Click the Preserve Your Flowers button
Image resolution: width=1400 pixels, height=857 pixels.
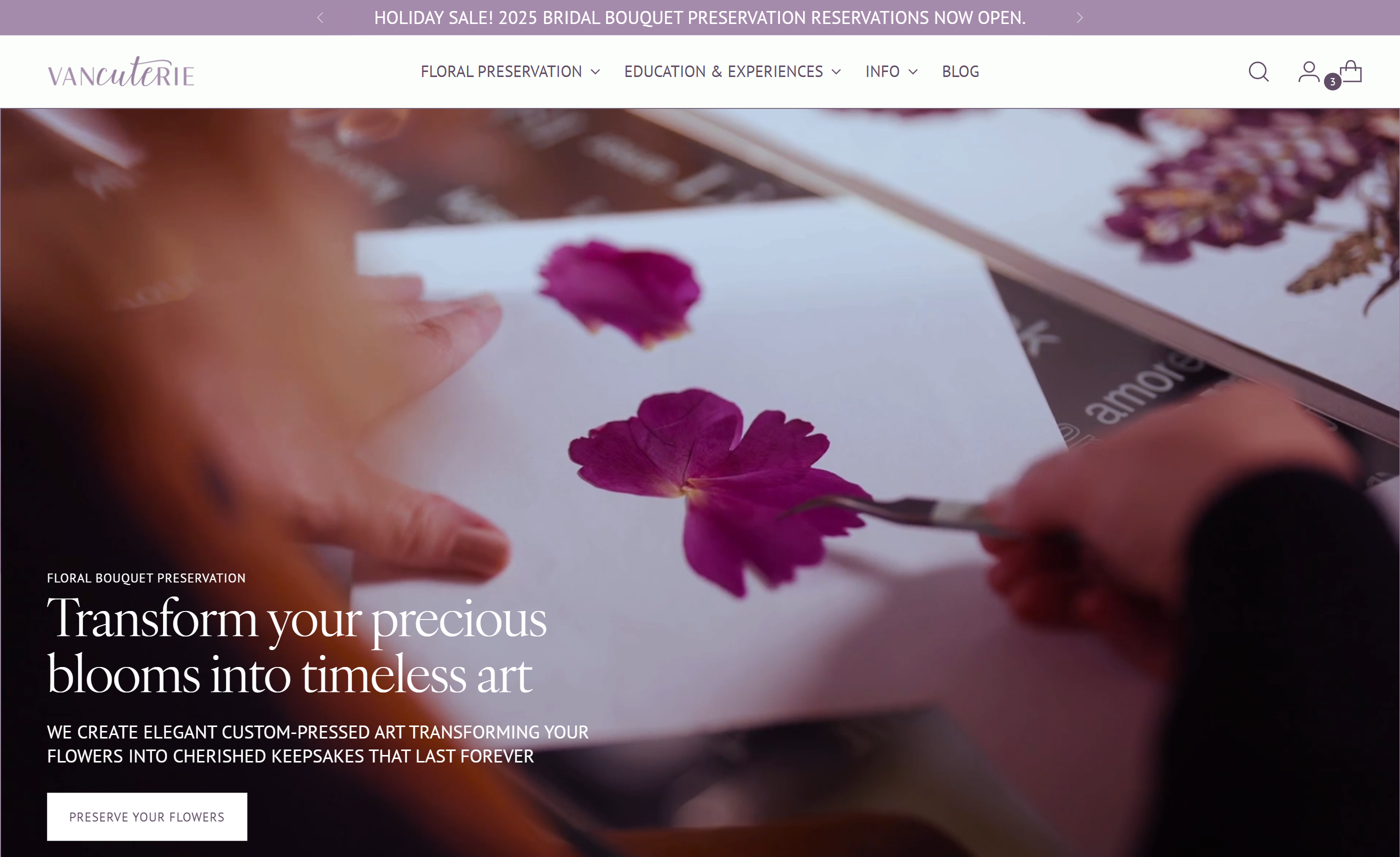pos(147,816)
